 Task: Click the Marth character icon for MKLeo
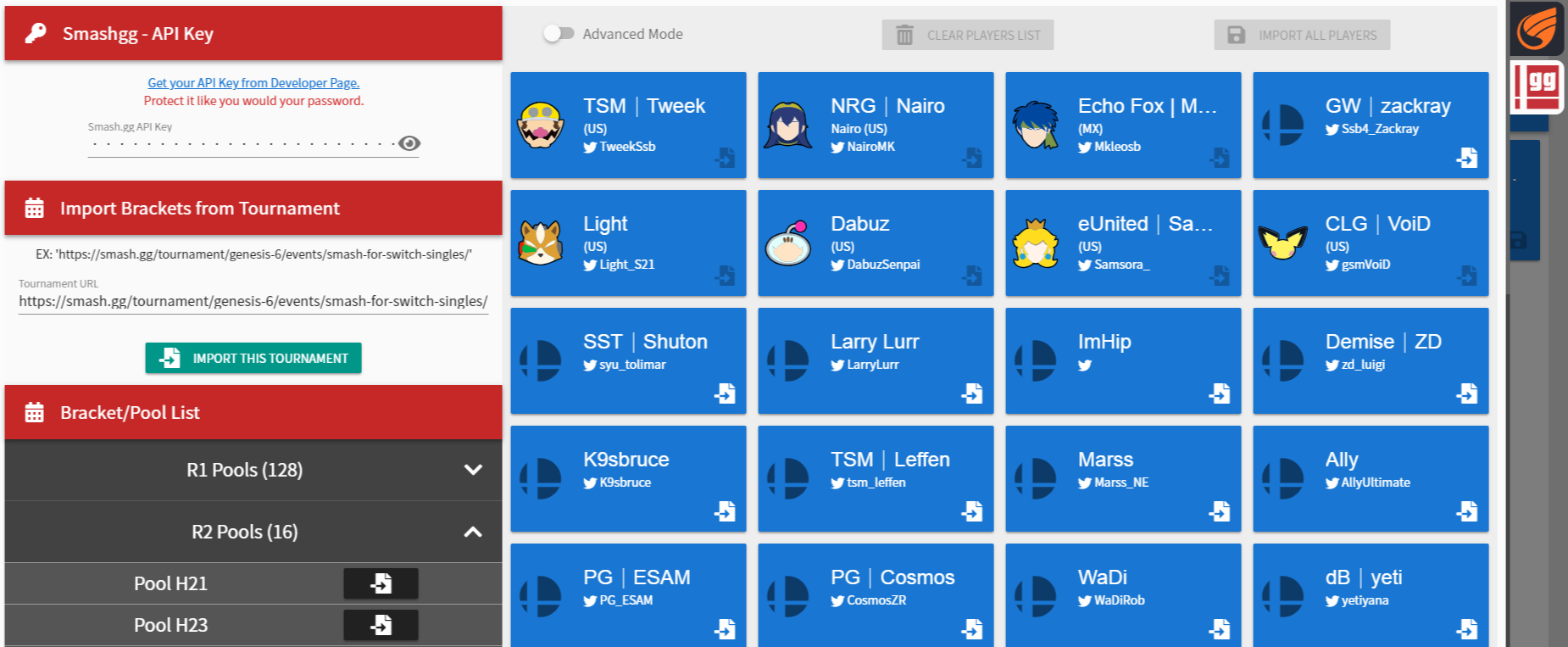[1036, 125]
